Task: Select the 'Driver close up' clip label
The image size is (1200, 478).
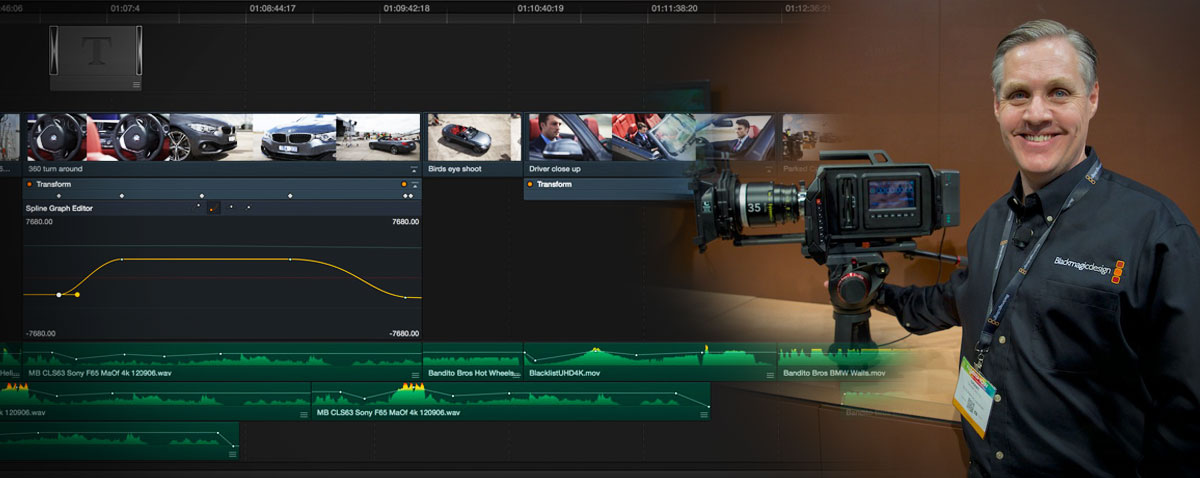Action: pos(555,169)
